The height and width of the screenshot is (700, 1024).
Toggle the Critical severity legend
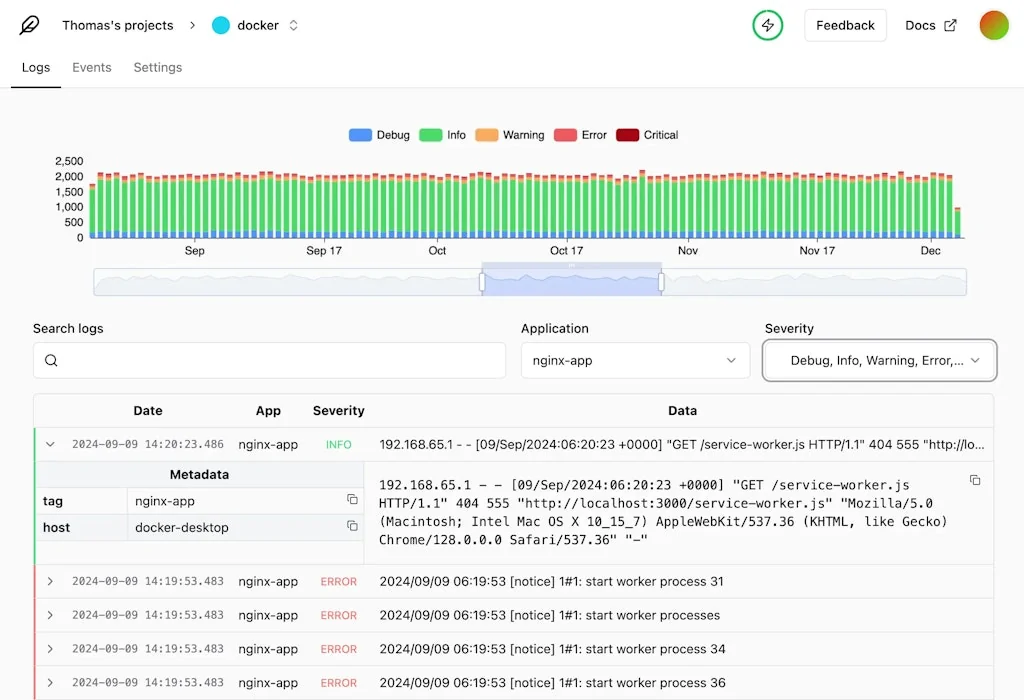[x=646, y=134]
